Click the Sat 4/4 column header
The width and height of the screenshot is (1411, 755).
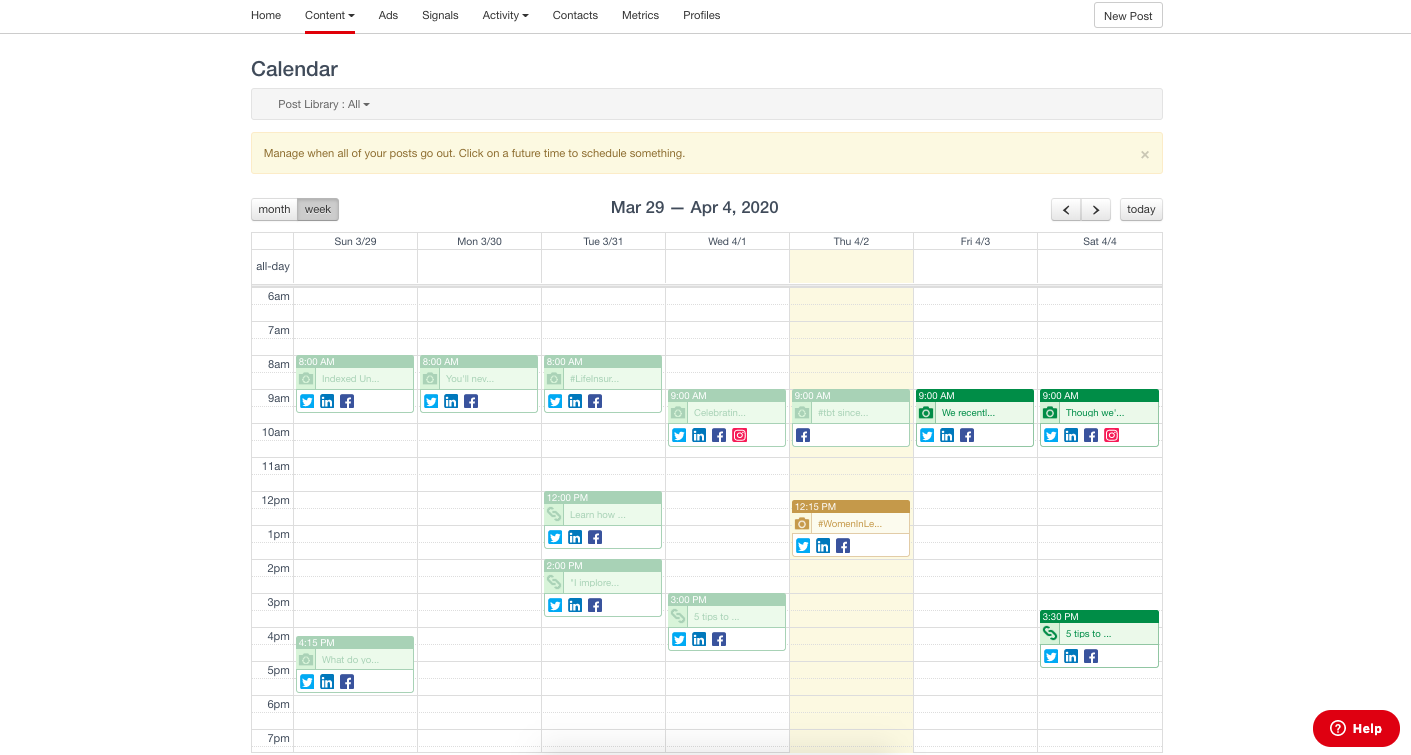click(1099, 242)
